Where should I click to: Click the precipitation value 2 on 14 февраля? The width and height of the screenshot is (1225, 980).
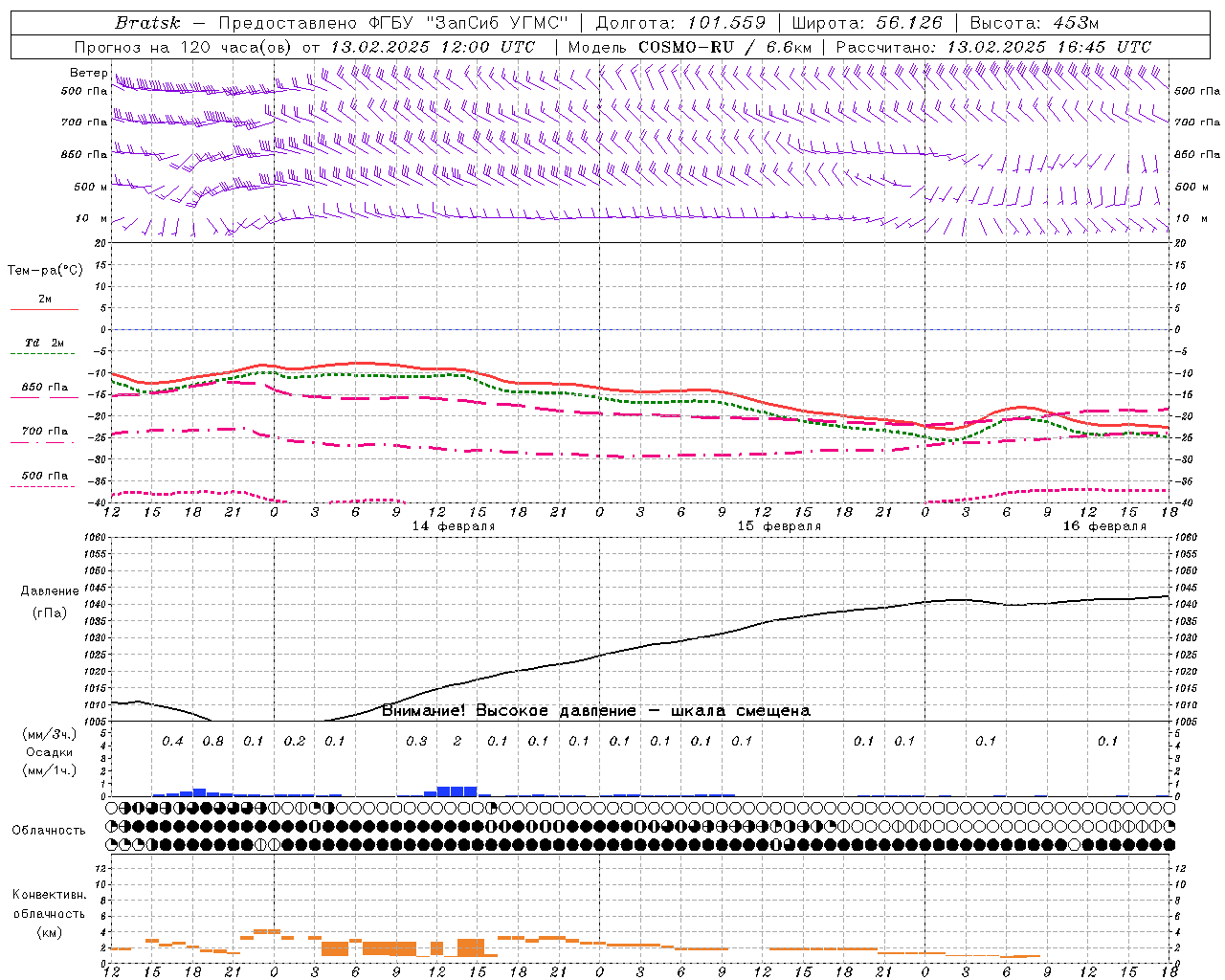[x=457, y=742]
